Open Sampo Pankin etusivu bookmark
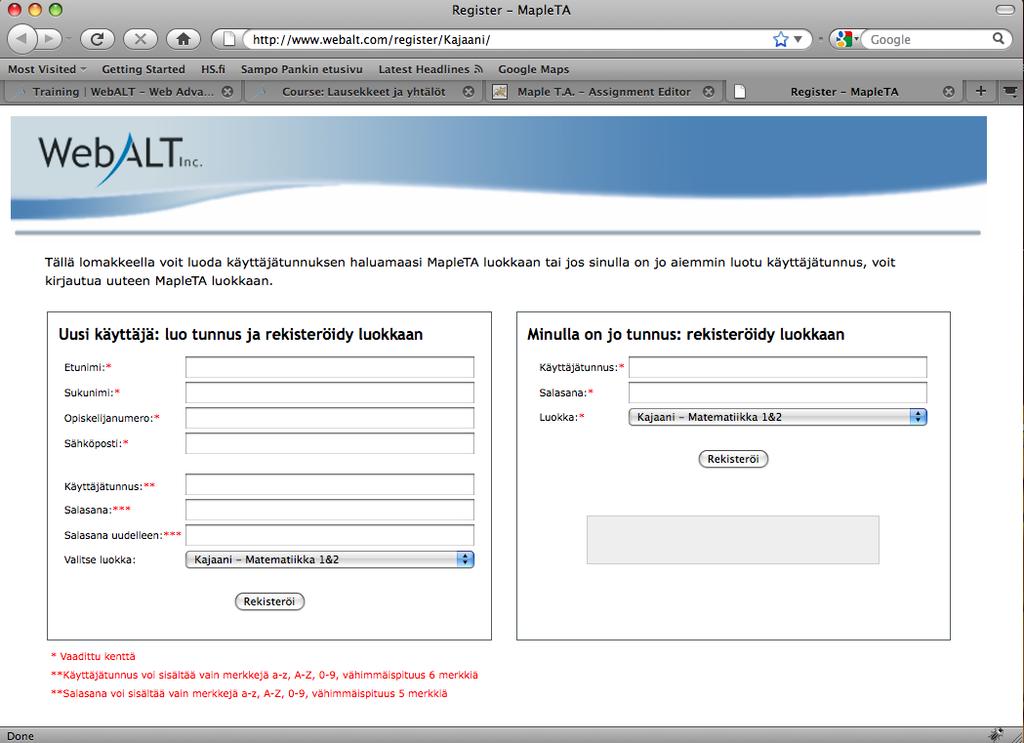This screenshot has height=743, width=1024. tap(302, 69)
